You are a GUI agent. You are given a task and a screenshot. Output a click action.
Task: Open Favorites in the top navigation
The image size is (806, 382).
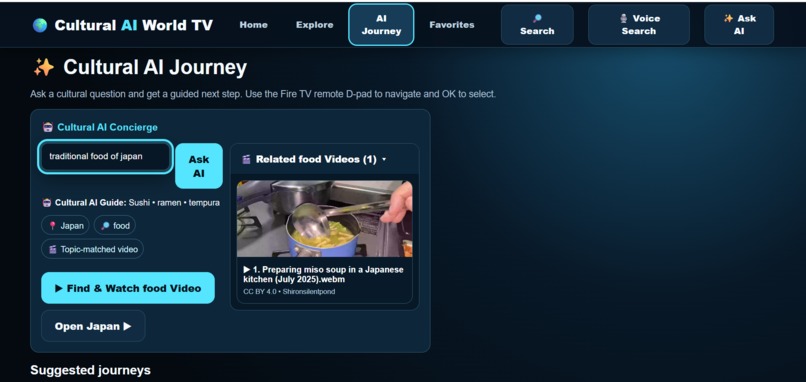(x=452, y=25)
